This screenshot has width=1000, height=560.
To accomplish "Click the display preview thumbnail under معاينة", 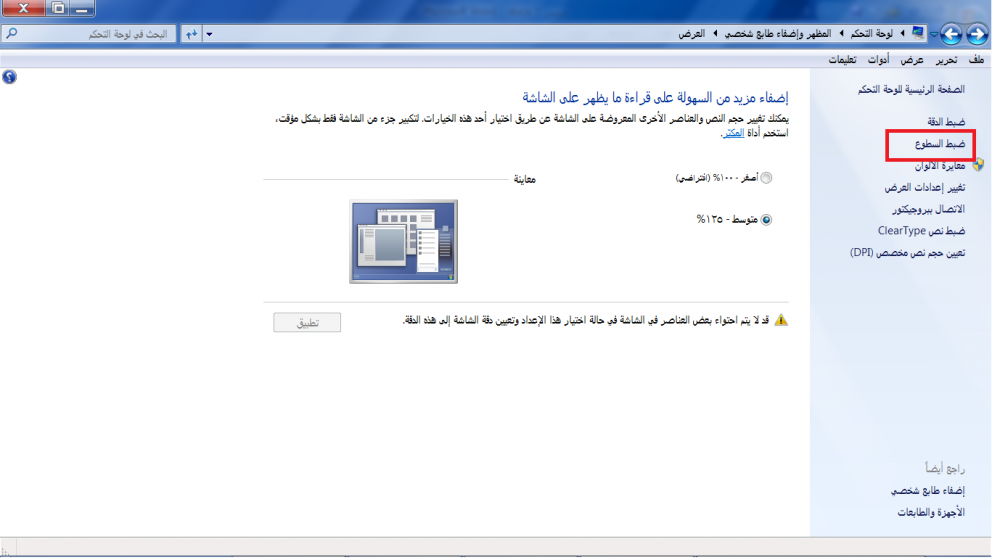I will (x=403, y=241).
